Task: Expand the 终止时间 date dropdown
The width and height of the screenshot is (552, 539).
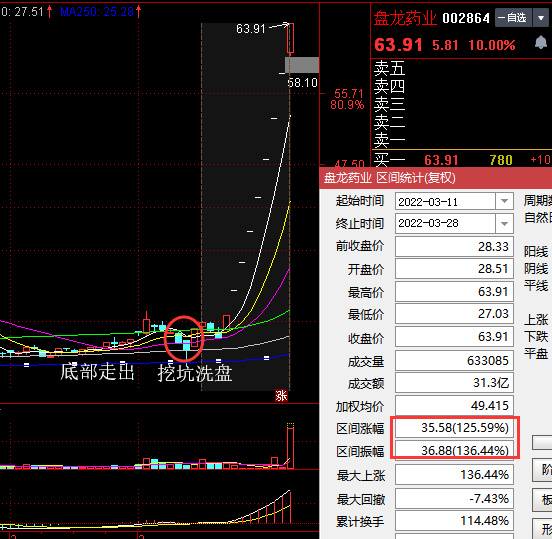Action: coord(504,224)
